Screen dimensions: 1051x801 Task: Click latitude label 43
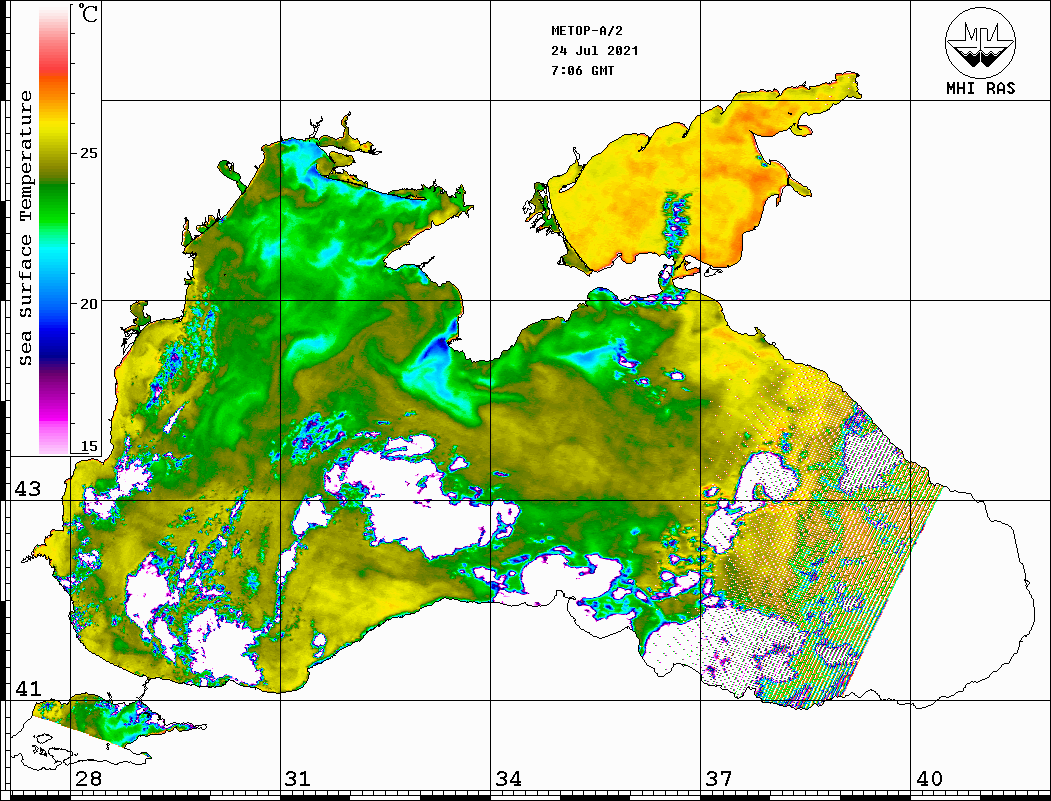pyautogui.click(x=27, y=489)
